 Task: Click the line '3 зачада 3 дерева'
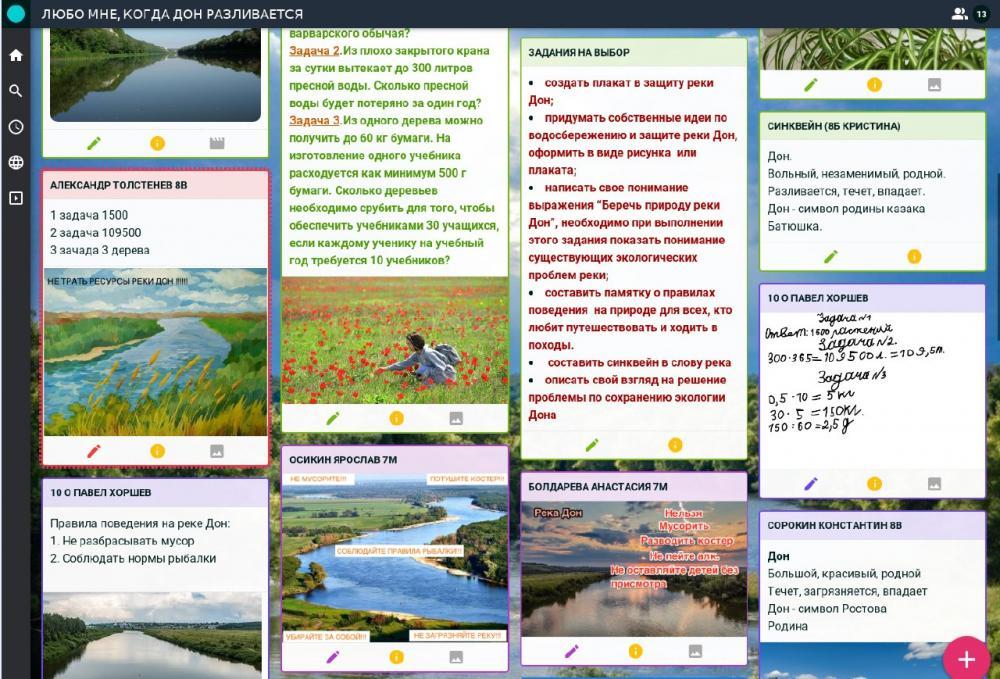(x=99, y=251)
